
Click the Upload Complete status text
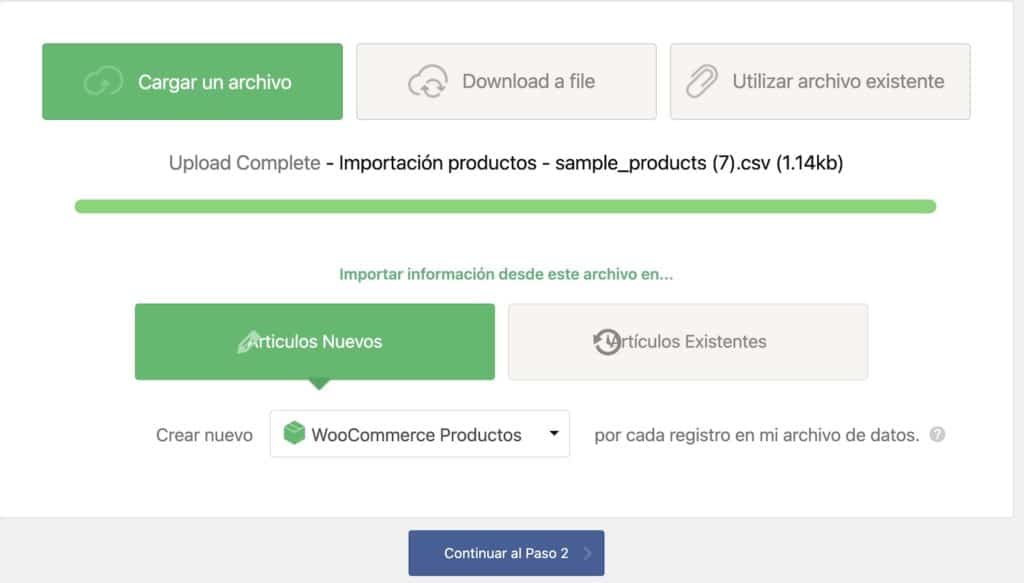coord(244,163)
